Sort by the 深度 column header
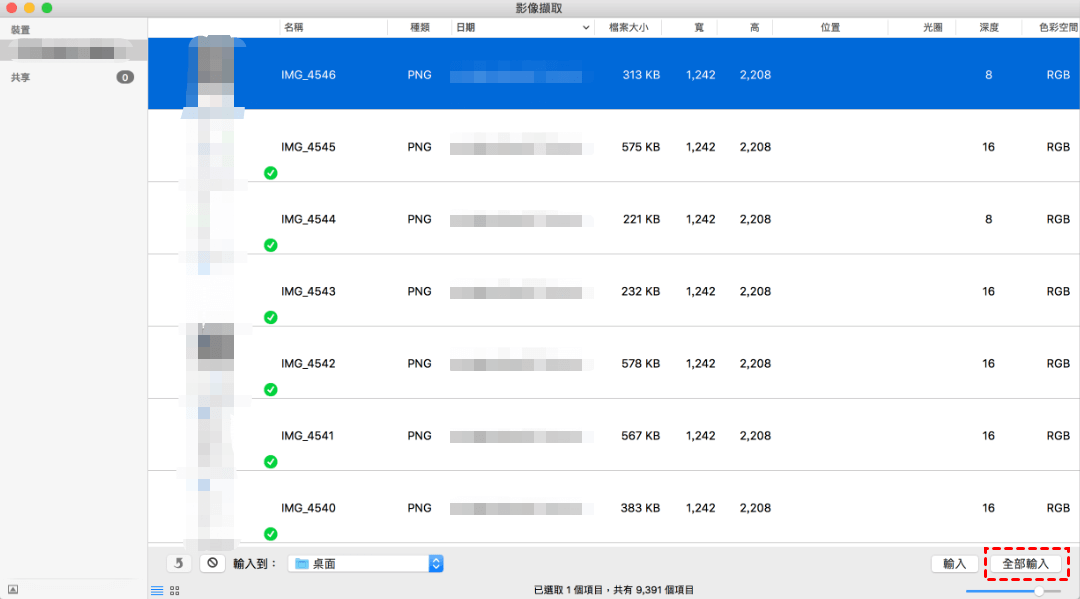The height and width of the screenshot is (599, 1080). tap(989, 28)
